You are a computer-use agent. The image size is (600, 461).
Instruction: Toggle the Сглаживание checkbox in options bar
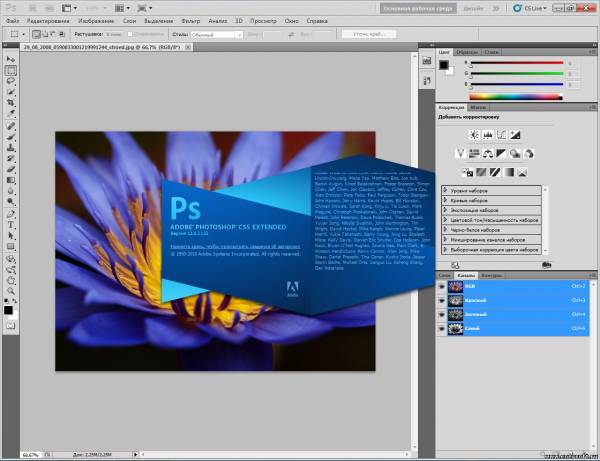tap(130, 34)
